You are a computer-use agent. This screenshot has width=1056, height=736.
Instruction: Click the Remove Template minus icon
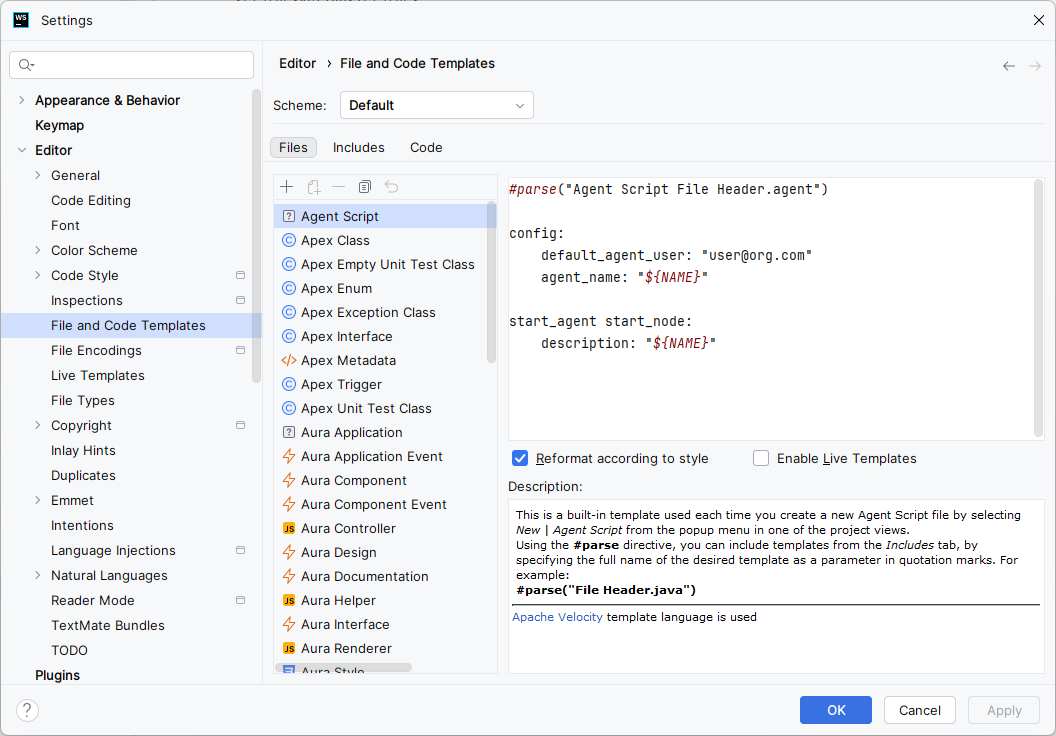339,187
